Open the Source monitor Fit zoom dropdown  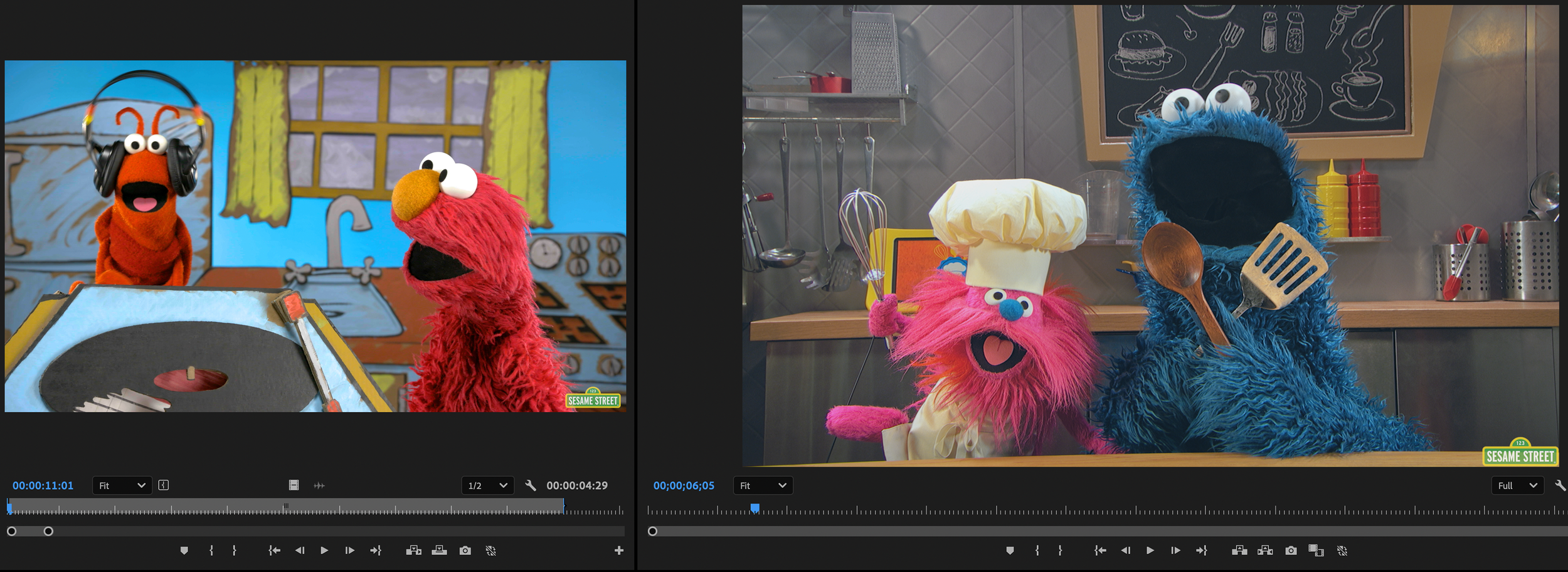click(x=122, y=485)
